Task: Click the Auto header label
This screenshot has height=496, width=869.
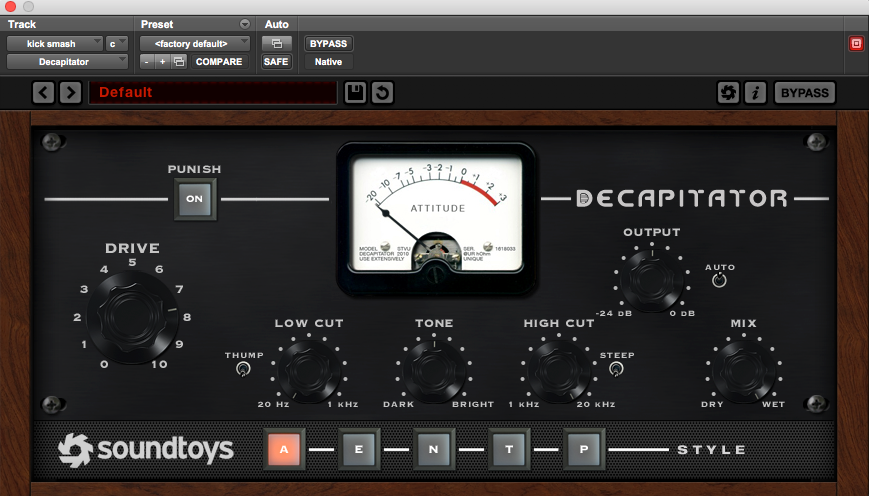Action: click(277, 24)
